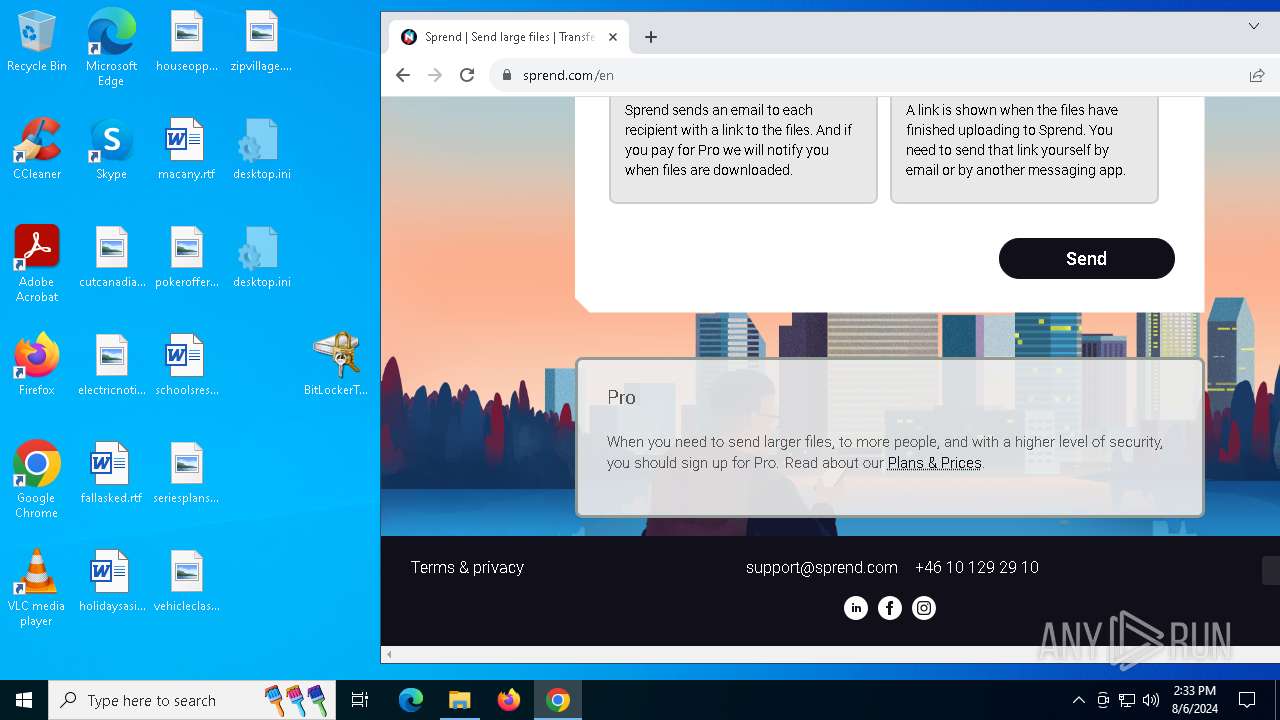The height and width of the screenshot is (720, 1280).
Task: Click the taskbar search box
Action: pyautogui.click(x=192, y=700)
